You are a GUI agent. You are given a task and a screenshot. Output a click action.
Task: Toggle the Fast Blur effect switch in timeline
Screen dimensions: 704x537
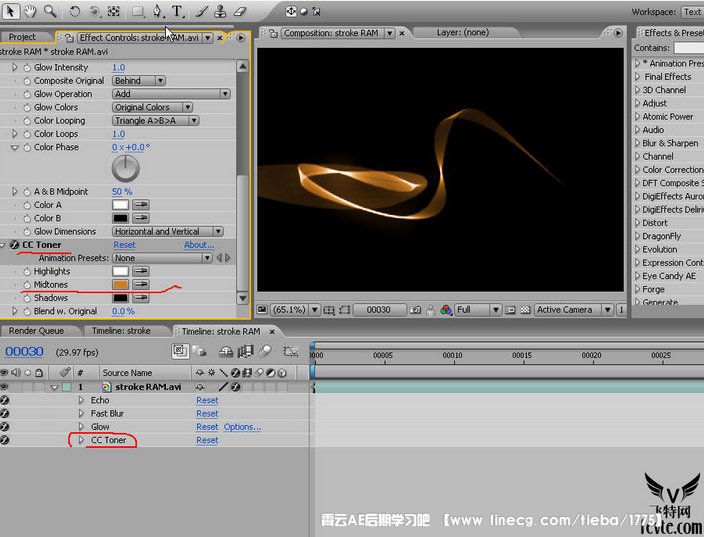click(x=4, y=414)
